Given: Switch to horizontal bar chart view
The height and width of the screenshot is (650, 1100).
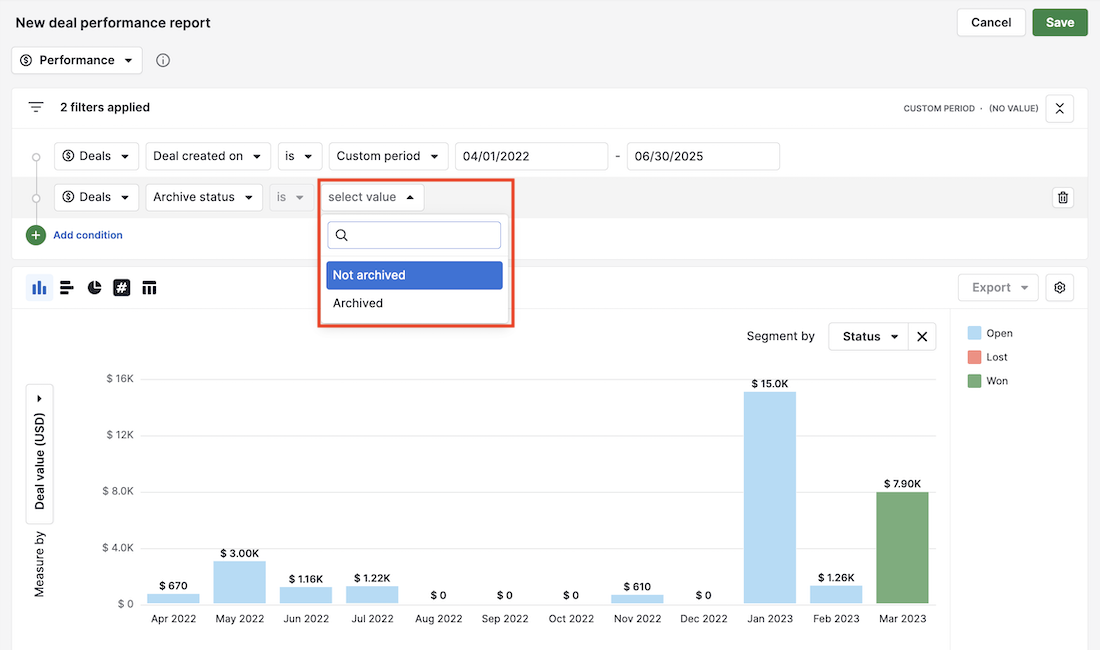Looking at the screenshot, I should pyautogui.click(x=67, y=287).
